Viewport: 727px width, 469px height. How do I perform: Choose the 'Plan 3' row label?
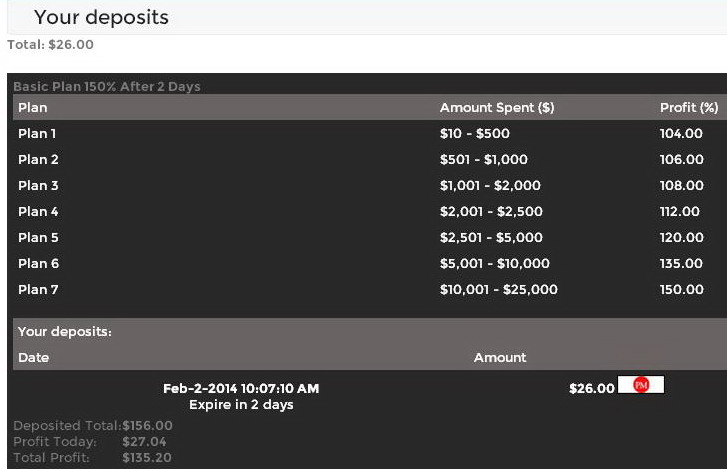38,185
